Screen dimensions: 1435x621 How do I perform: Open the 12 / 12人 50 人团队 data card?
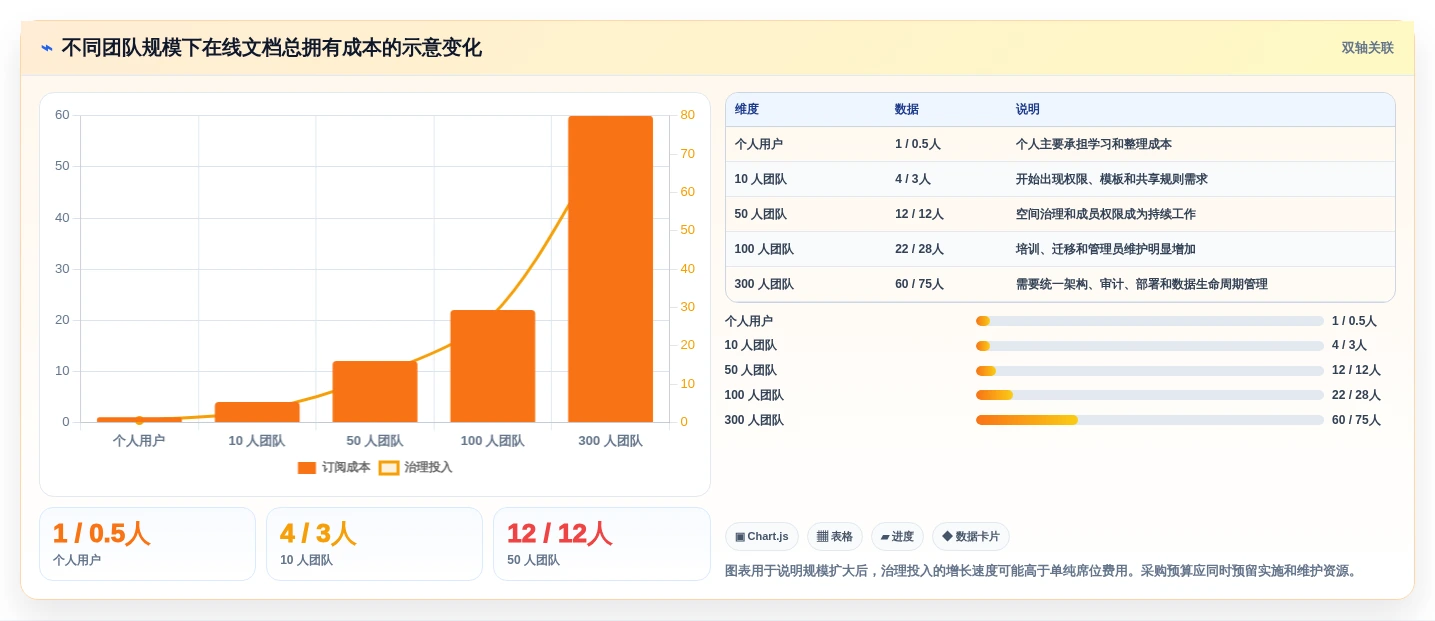point(601,544)
